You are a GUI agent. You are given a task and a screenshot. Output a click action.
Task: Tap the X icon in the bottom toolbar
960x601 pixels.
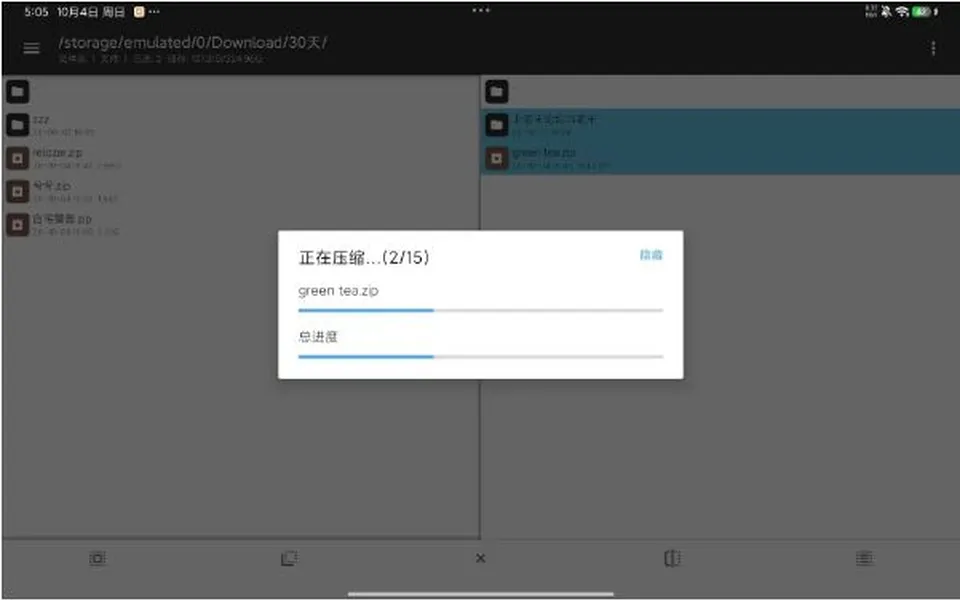click(481, 558)
